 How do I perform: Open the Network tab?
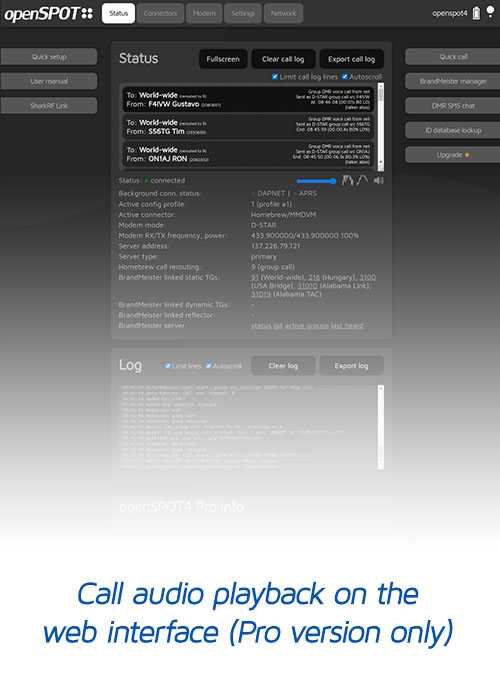pos(283,13)
